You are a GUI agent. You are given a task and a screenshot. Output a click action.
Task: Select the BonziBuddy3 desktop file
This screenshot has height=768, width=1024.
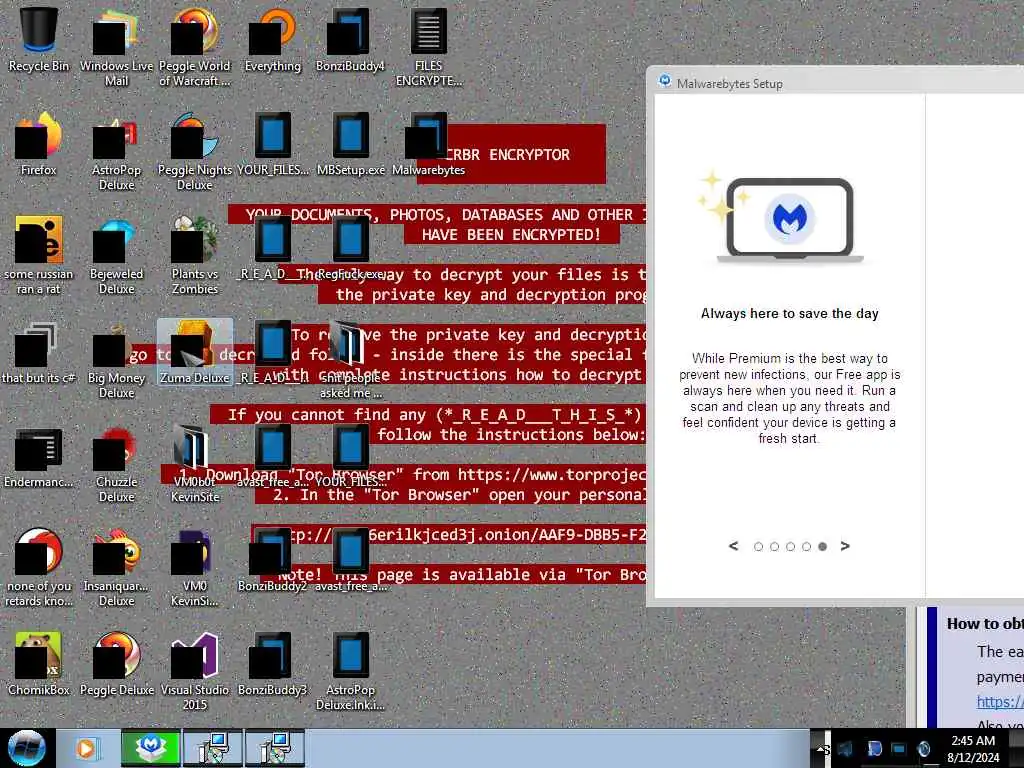click(x=272, y=664)
